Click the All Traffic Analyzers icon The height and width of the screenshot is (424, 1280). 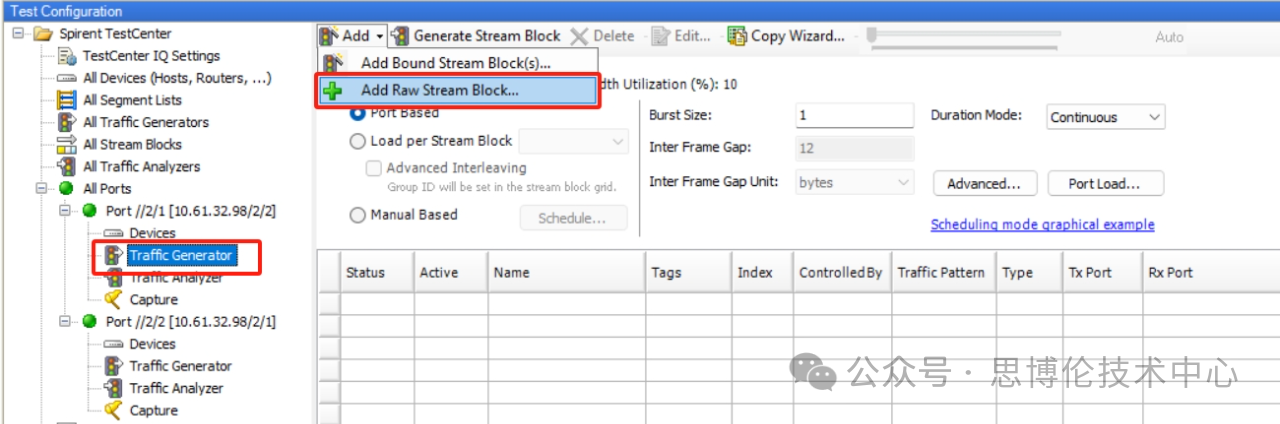67,166
